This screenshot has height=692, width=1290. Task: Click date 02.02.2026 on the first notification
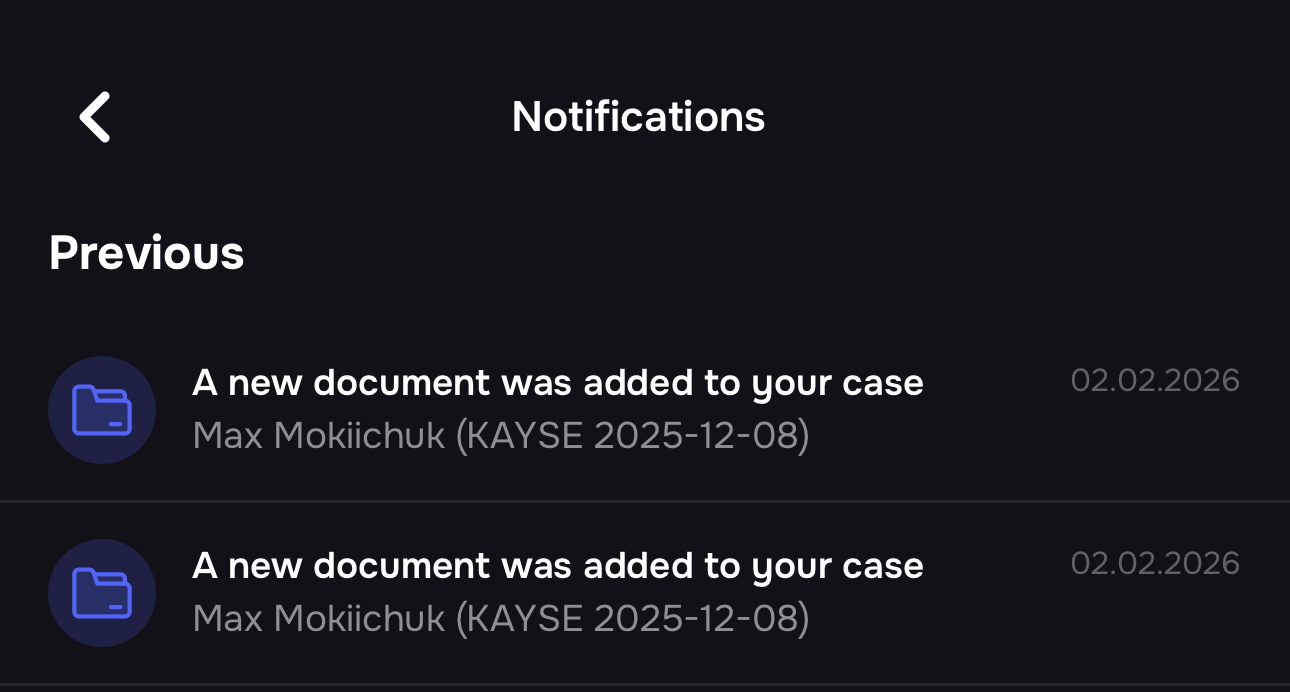(1156, 381)
